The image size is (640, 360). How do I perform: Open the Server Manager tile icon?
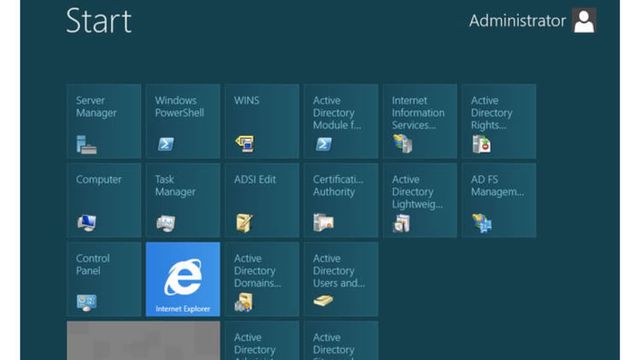tap(87, 144)
